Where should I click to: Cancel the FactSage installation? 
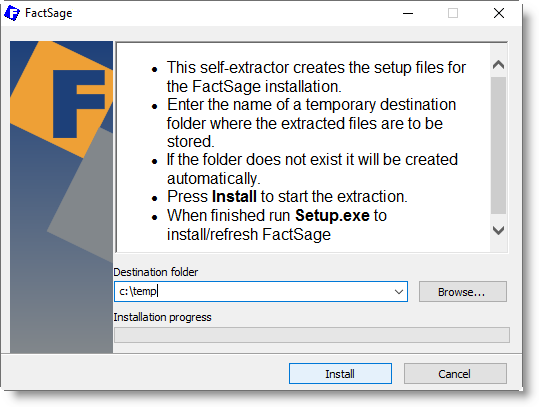point(455,374)
